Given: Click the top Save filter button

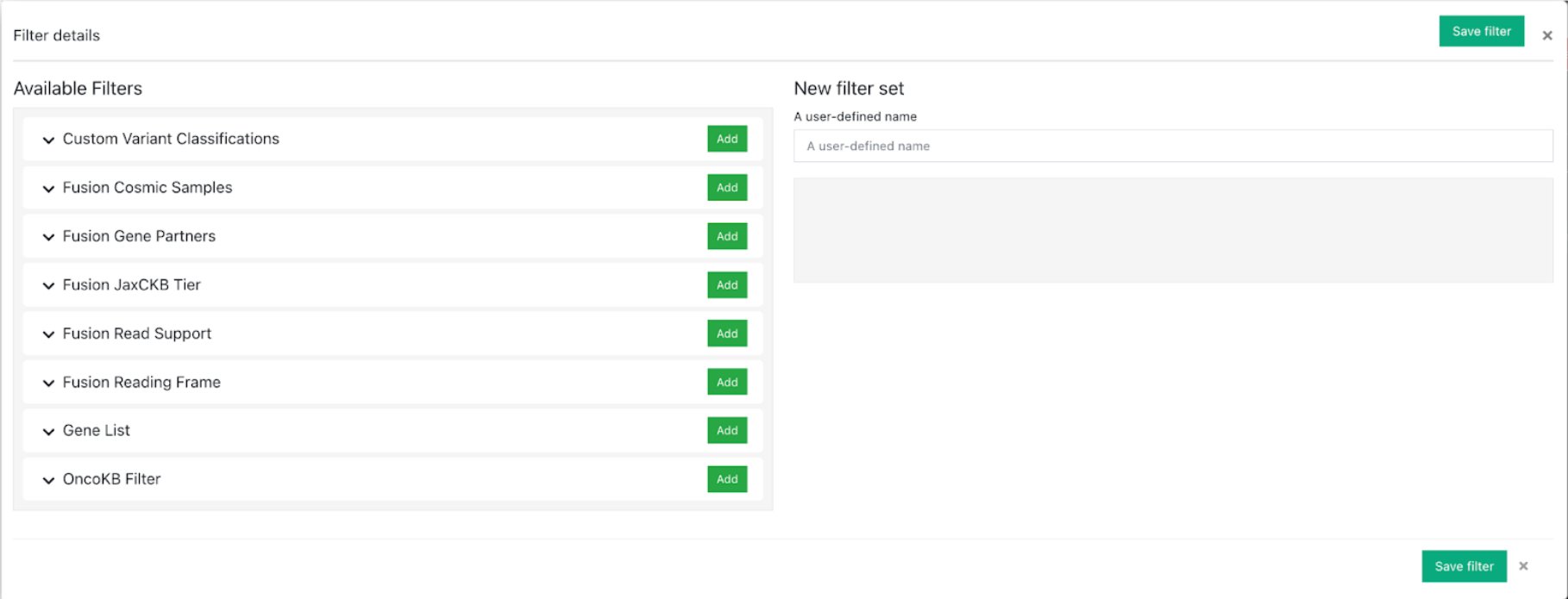Looking at the screenshot, I should pyautogui.click(x=1481, y=31).
